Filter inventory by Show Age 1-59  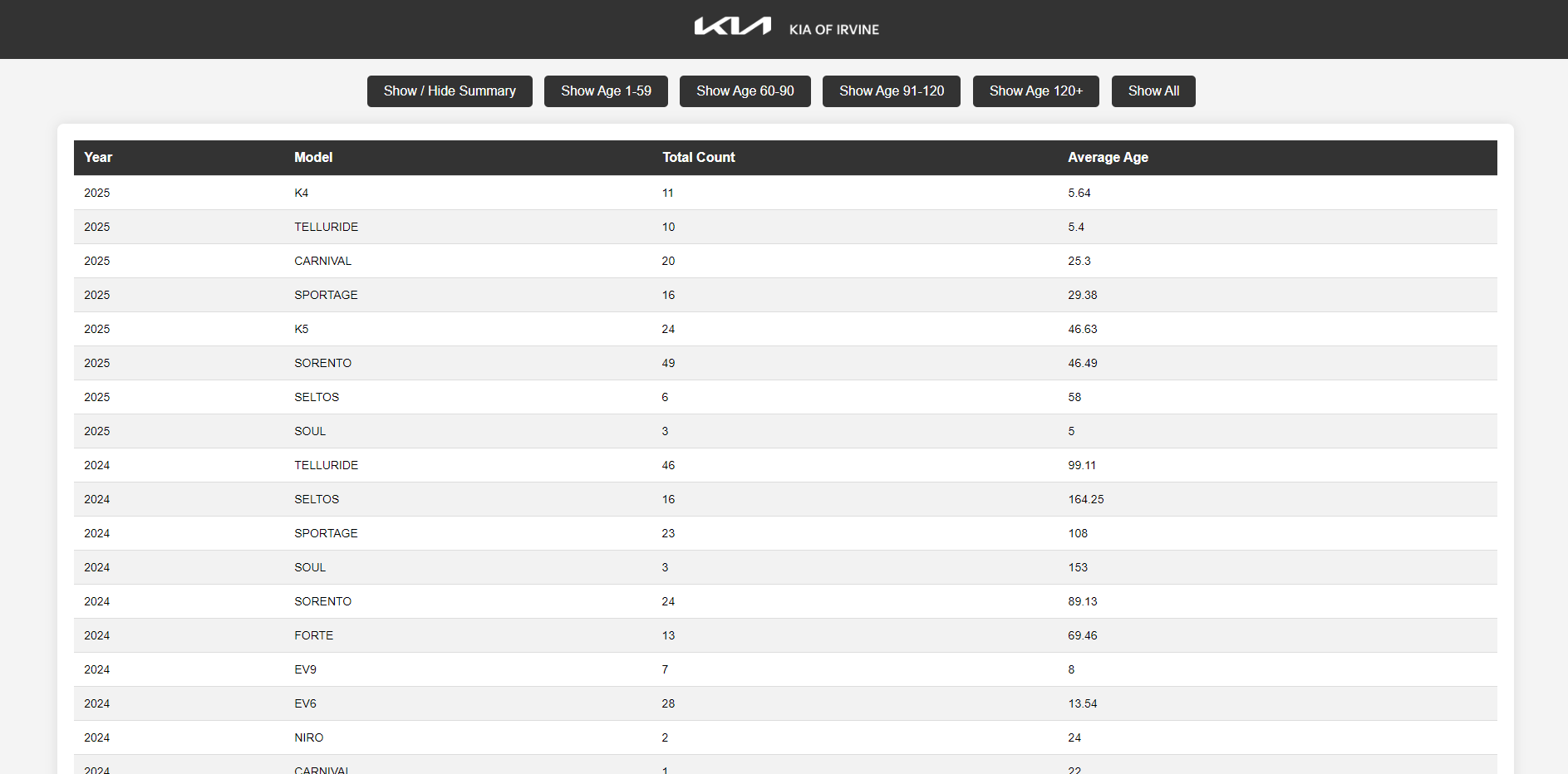pos(606,91)
